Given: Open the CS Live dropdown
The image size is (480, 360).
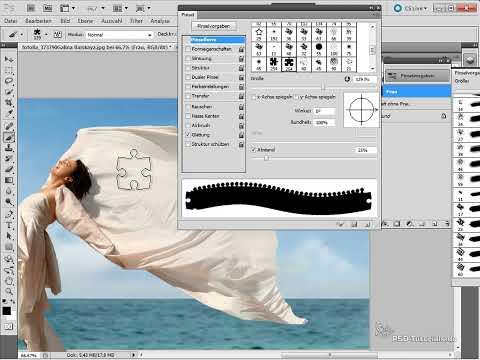Looking at the screenshot, I should click(411, 8).
